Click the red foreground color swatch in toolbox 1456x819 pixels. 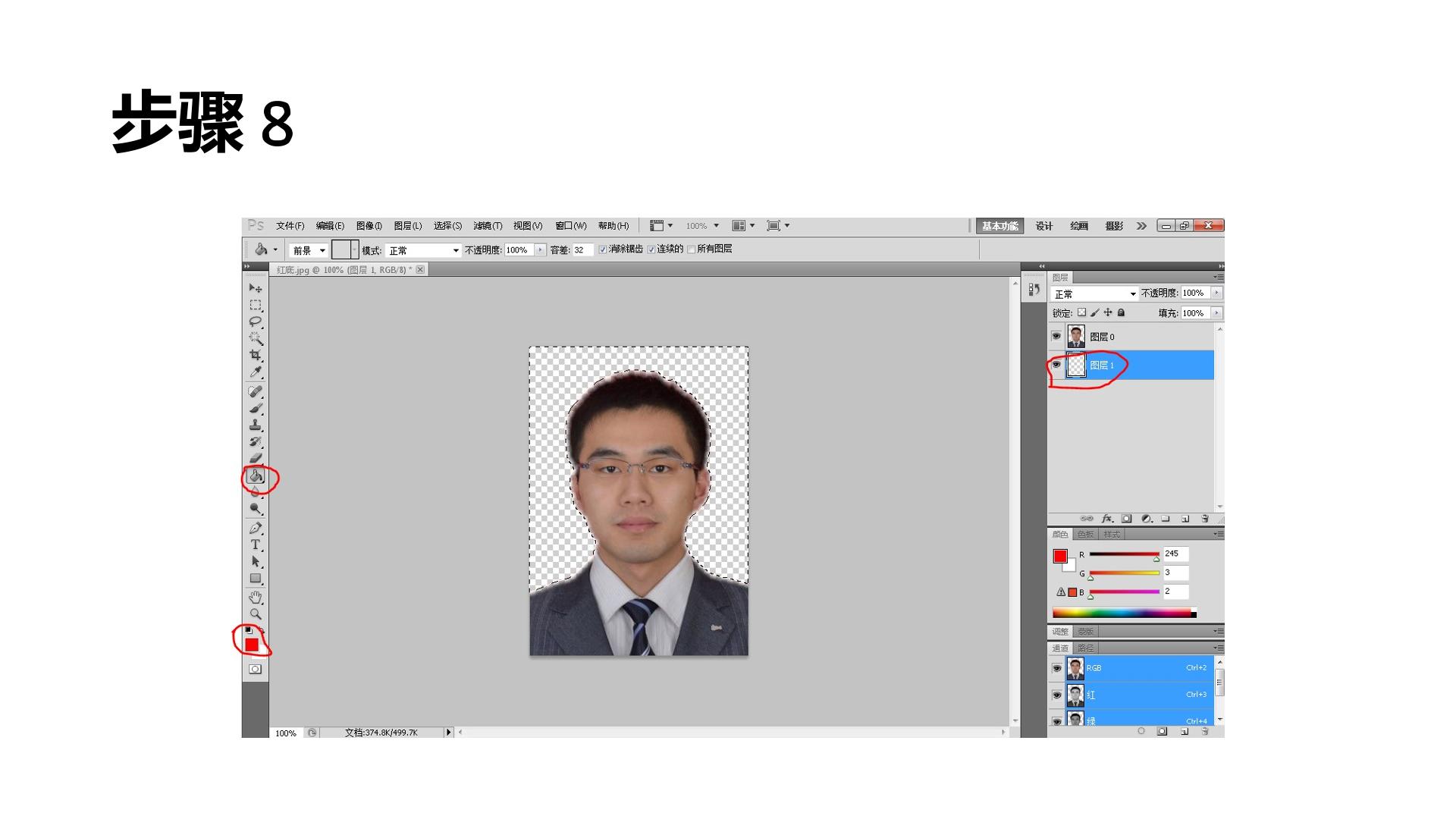tap(251, 644)
